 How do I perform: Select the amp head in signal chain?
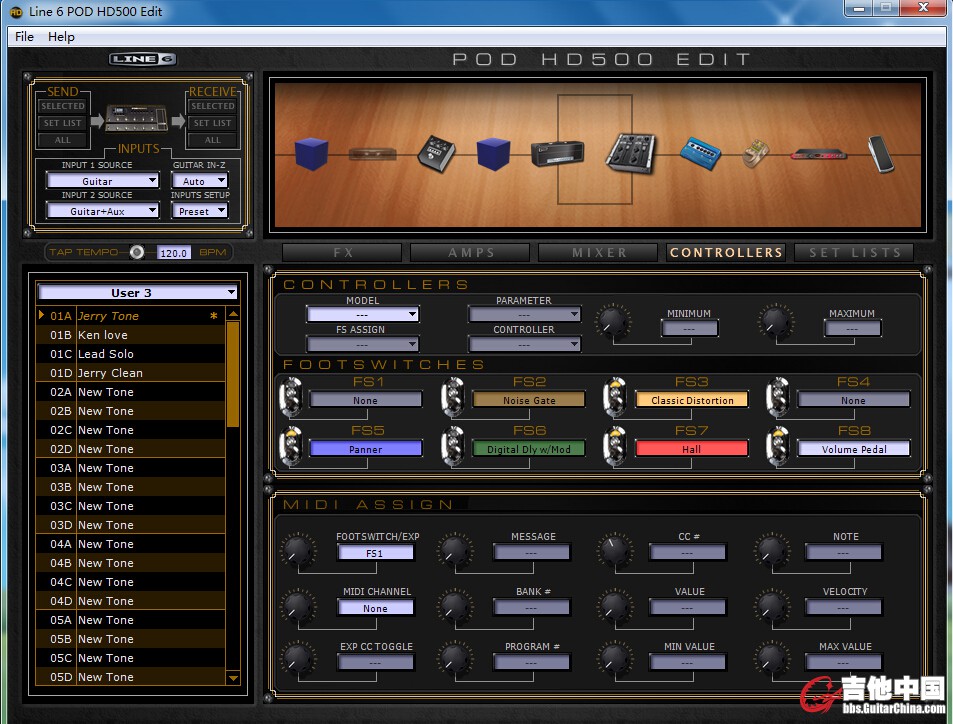(x=557, y=153)
